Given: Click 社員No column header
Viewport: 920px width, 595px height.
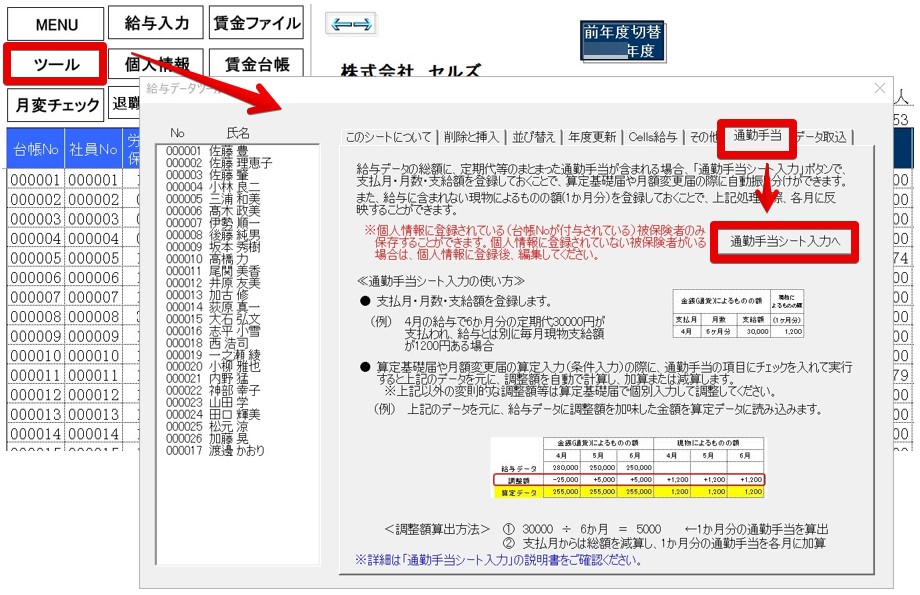Looking at the screenshot, I should pyautogui.click(x=93, y=149).
